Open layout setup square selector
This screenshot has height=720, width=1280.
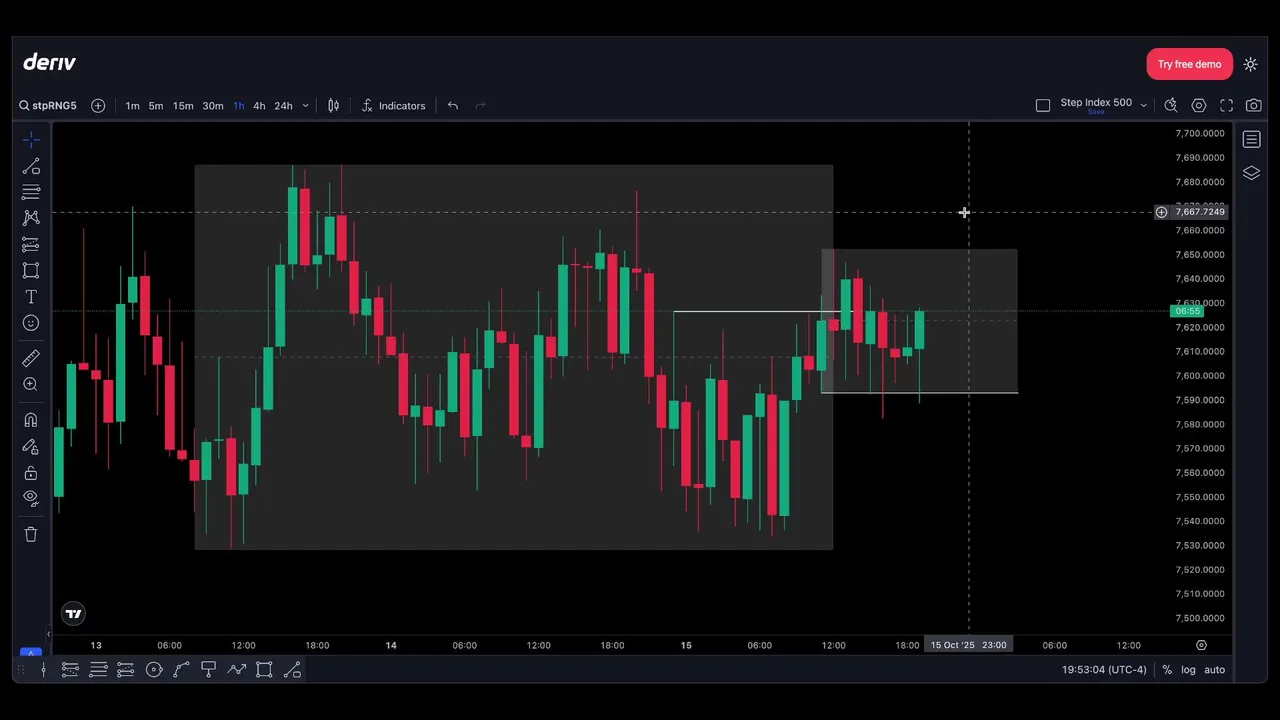pyautogui.click(x=1043, y=105)
